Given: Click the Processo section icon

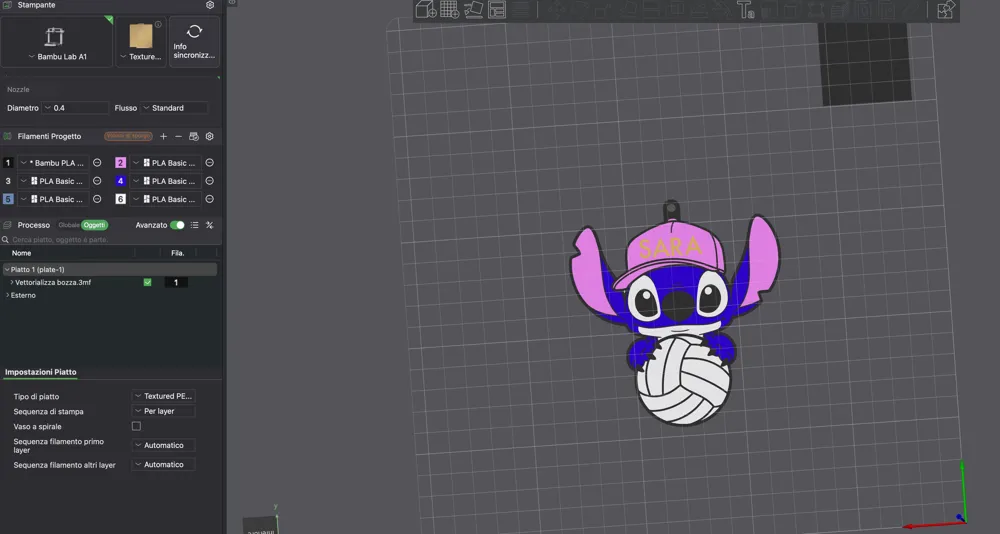Looking at the screenshot, I should 8,225.
